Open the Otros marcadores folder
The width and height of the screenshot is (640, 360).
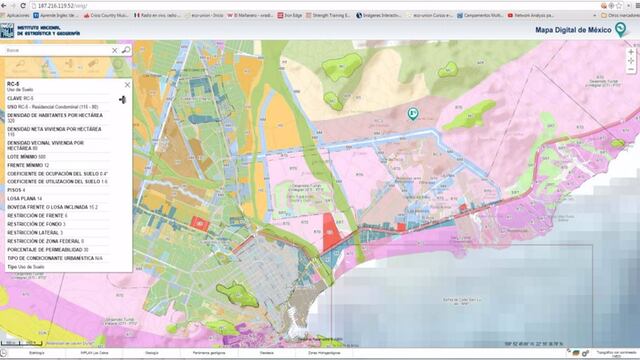pyautogui.click(x=620, y=16)
